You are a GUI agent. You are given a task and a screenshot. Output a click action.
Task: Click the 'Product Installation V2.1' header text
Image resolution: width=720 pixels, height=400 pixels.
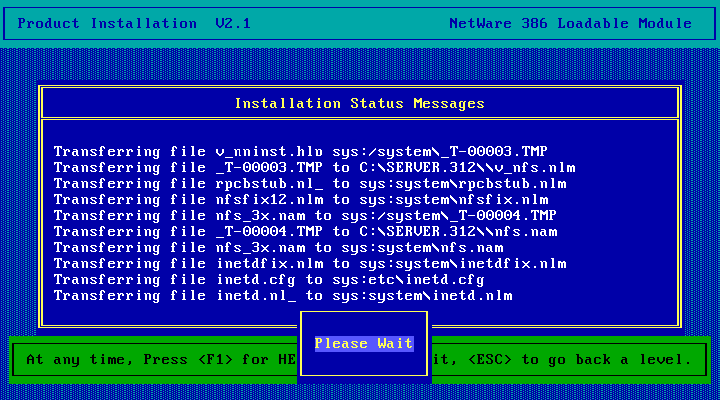[134, 23]
